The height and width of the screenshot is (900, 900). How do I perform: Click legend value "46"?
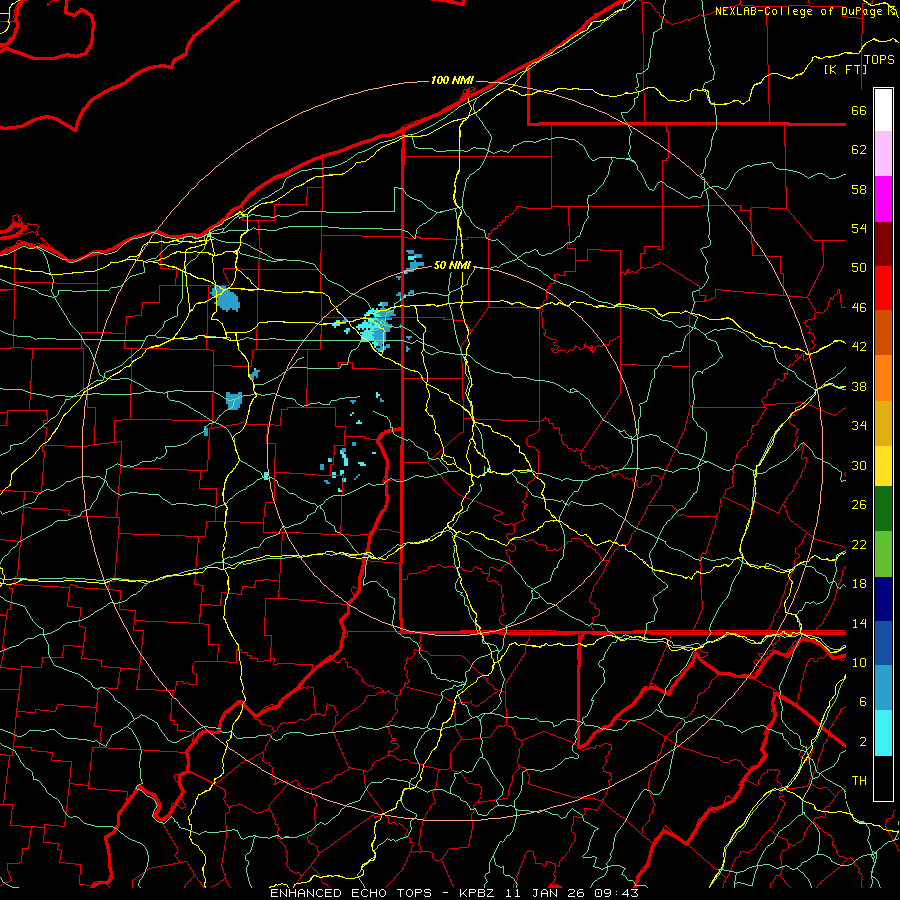tap(859, 308)
